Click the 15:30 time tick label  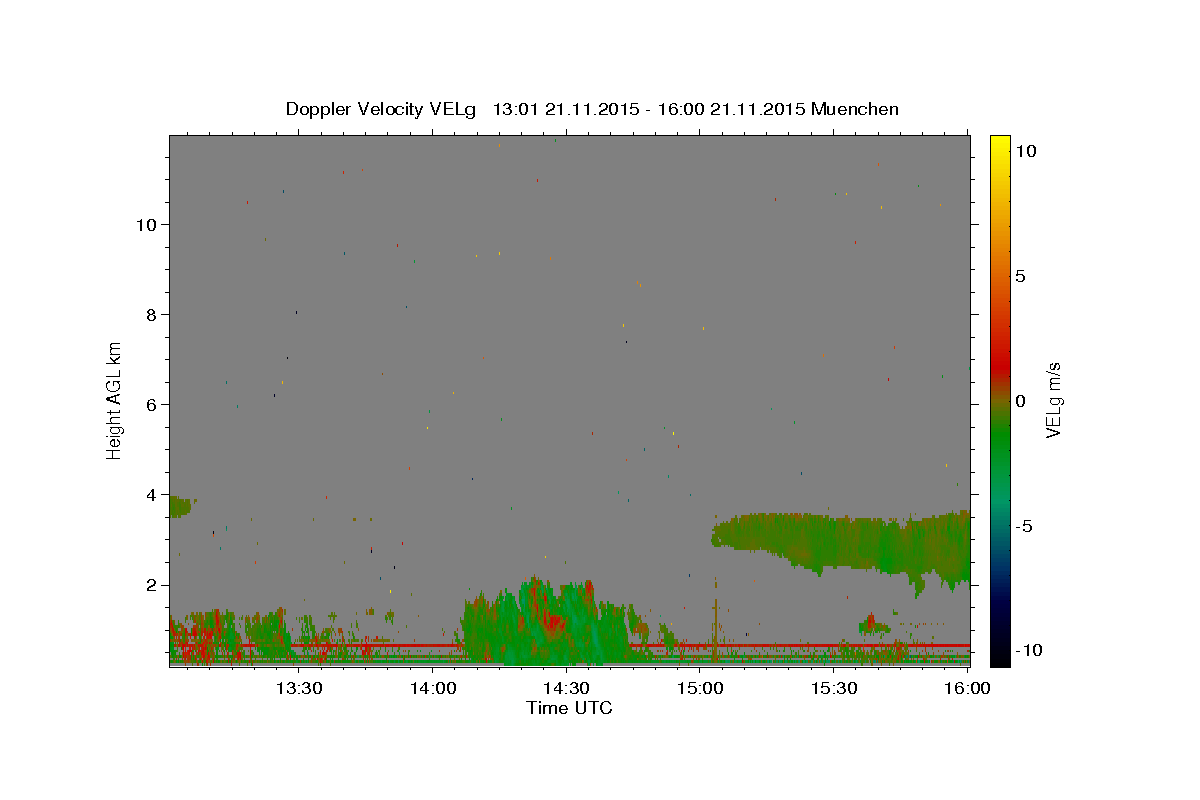point(834,688)
